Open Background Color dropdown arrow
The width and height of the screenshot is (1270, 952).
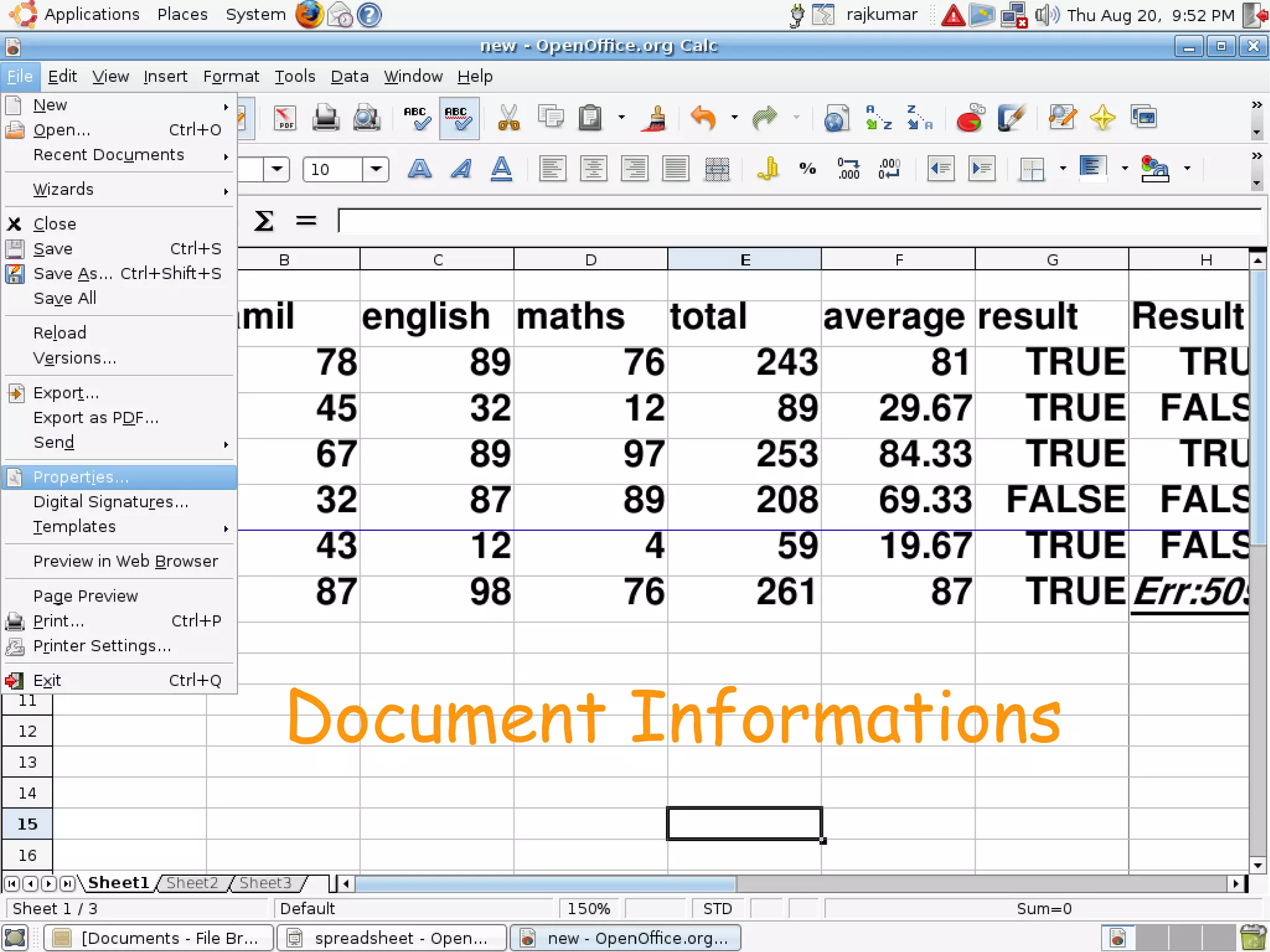[x=1124, y=169]
